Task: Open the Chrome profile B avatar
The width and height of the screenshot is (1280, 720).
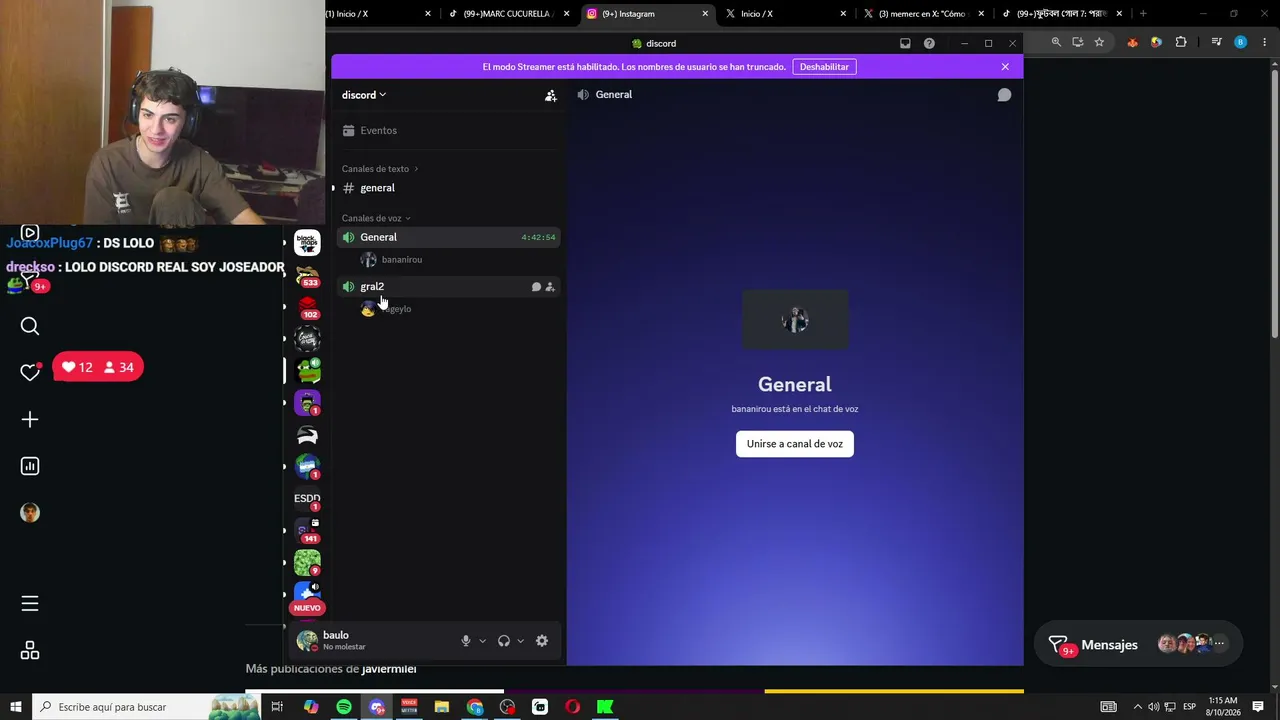Action: click(x=1240, y=42)
